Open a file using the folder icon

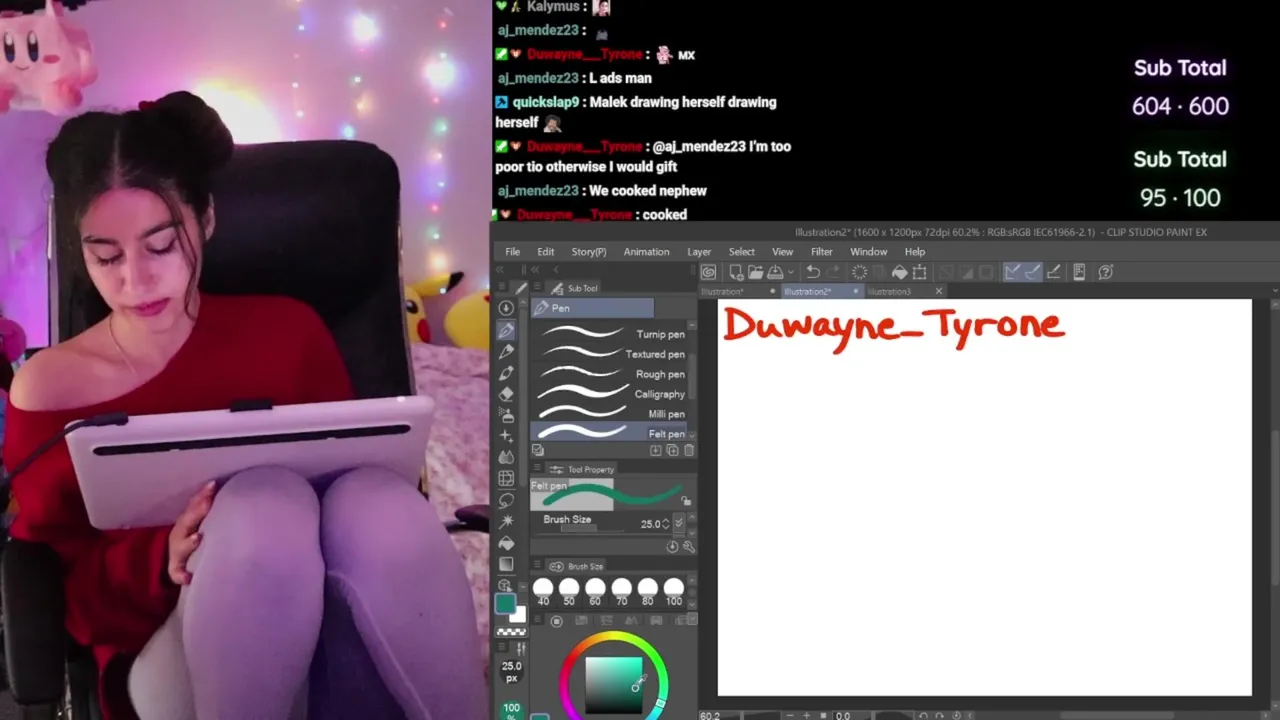coord(755,272)
